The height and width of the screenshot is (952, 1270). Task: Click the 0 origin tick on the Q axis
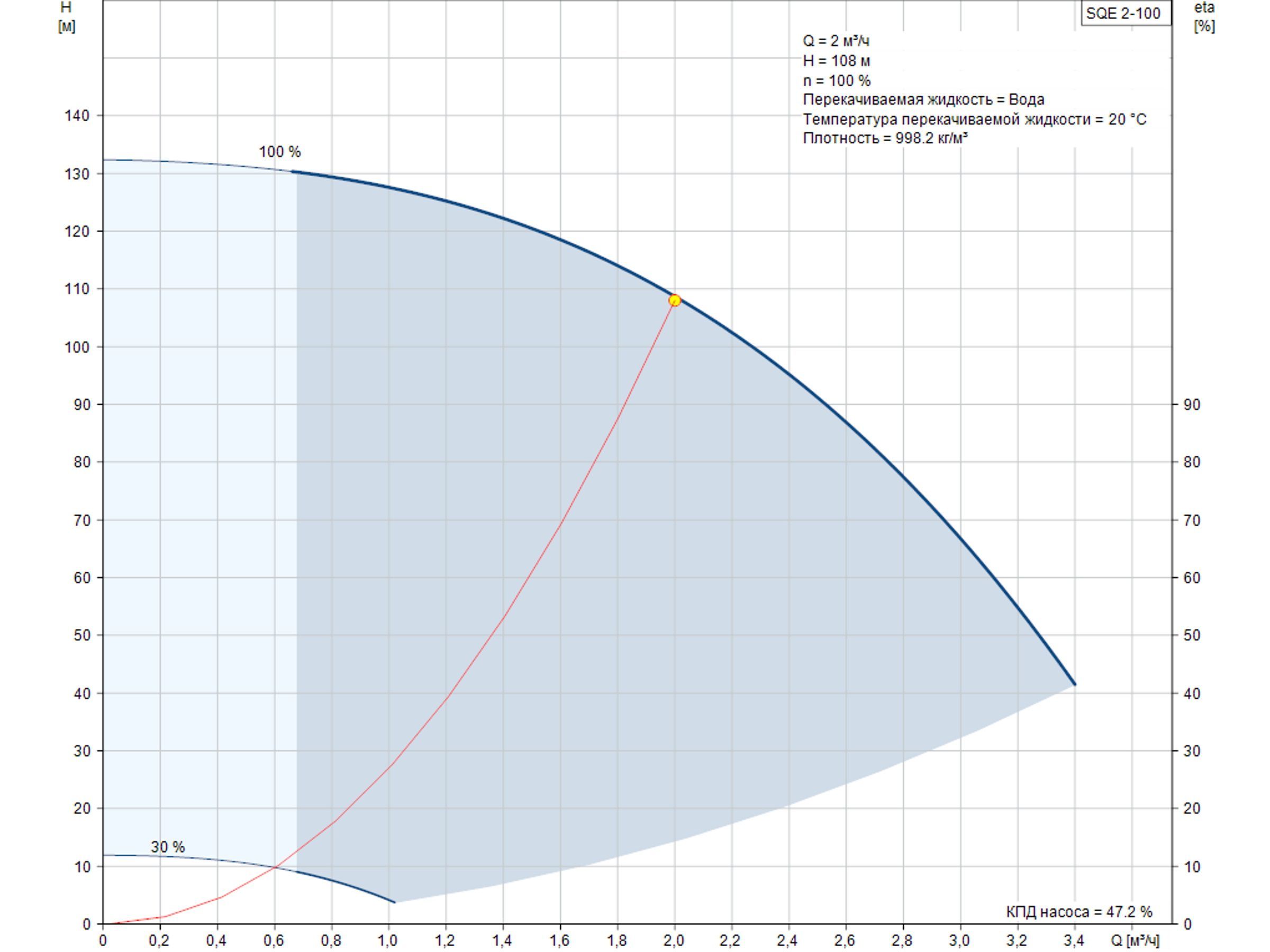tap(103, 940)
